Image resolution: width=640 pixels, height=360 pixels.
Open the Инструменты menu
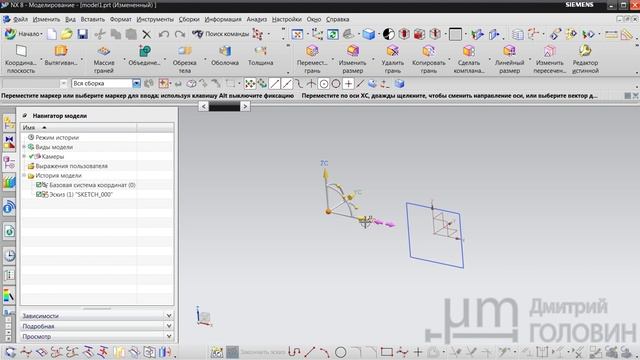coord(155,19)
